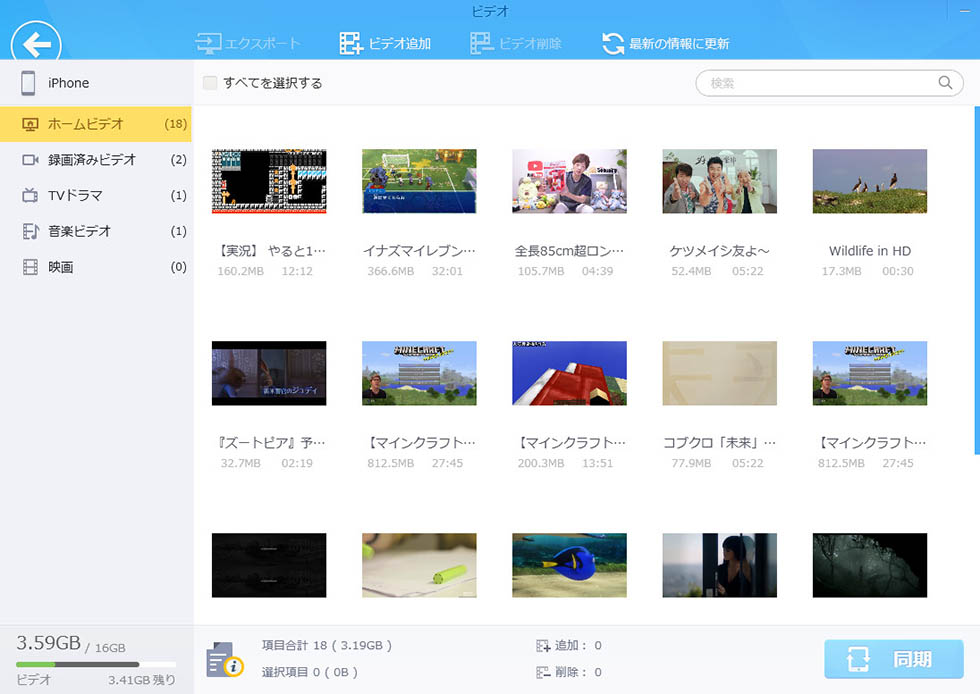Screen dimensions: 980x694
Task: Minimize the window
Action: point(966,11)
